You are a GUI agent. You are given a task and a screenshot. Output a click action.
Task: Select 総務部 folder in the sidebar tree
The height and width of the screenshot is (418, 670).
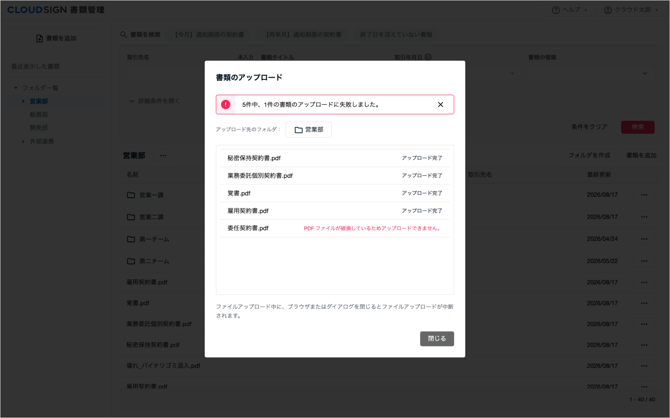(x=38, y=115)
